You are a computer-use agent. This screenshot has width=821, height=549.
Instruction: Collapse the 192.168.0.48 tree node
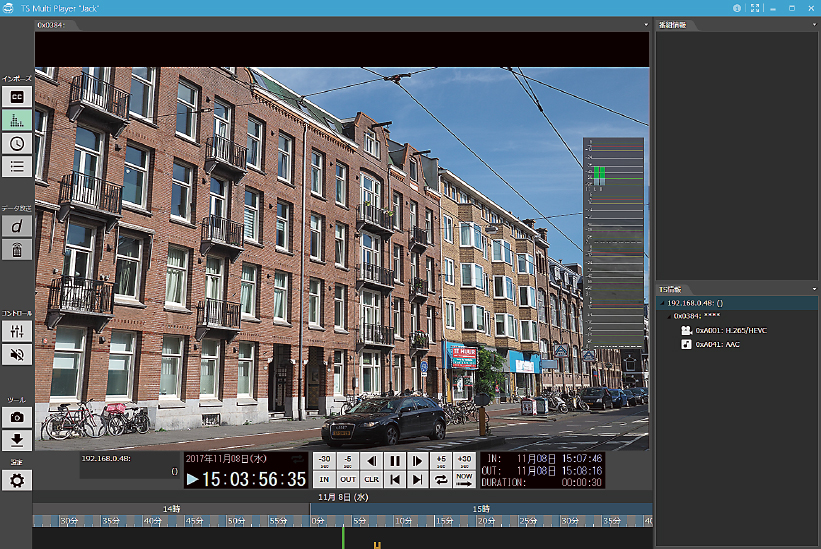663,301
